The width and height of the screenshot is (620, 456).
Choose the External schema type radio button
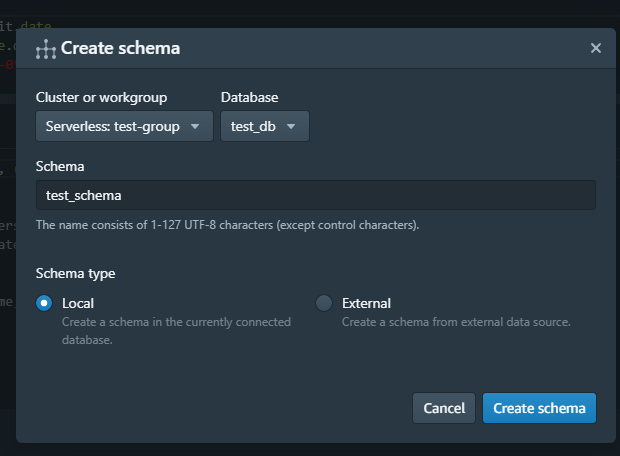coord(324,303)
